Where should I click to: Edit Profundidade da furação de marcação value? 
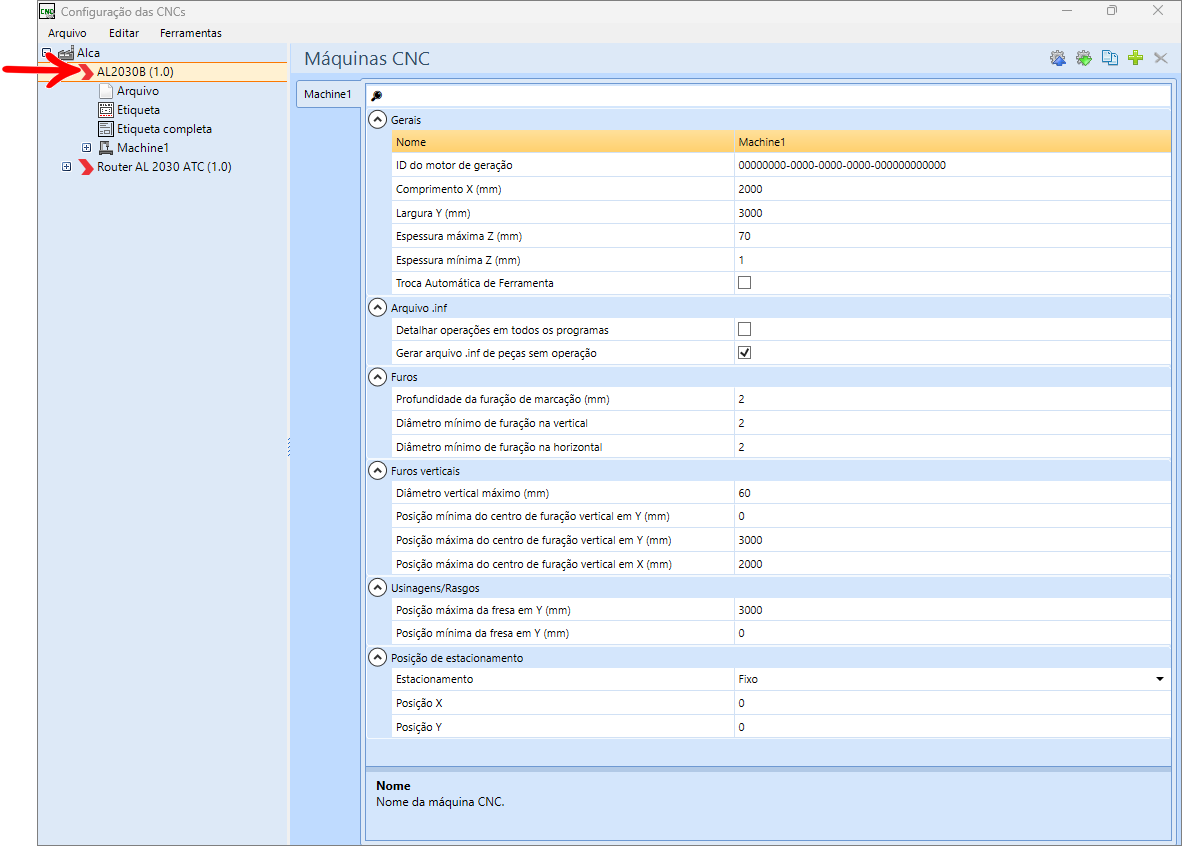point(952,399)
